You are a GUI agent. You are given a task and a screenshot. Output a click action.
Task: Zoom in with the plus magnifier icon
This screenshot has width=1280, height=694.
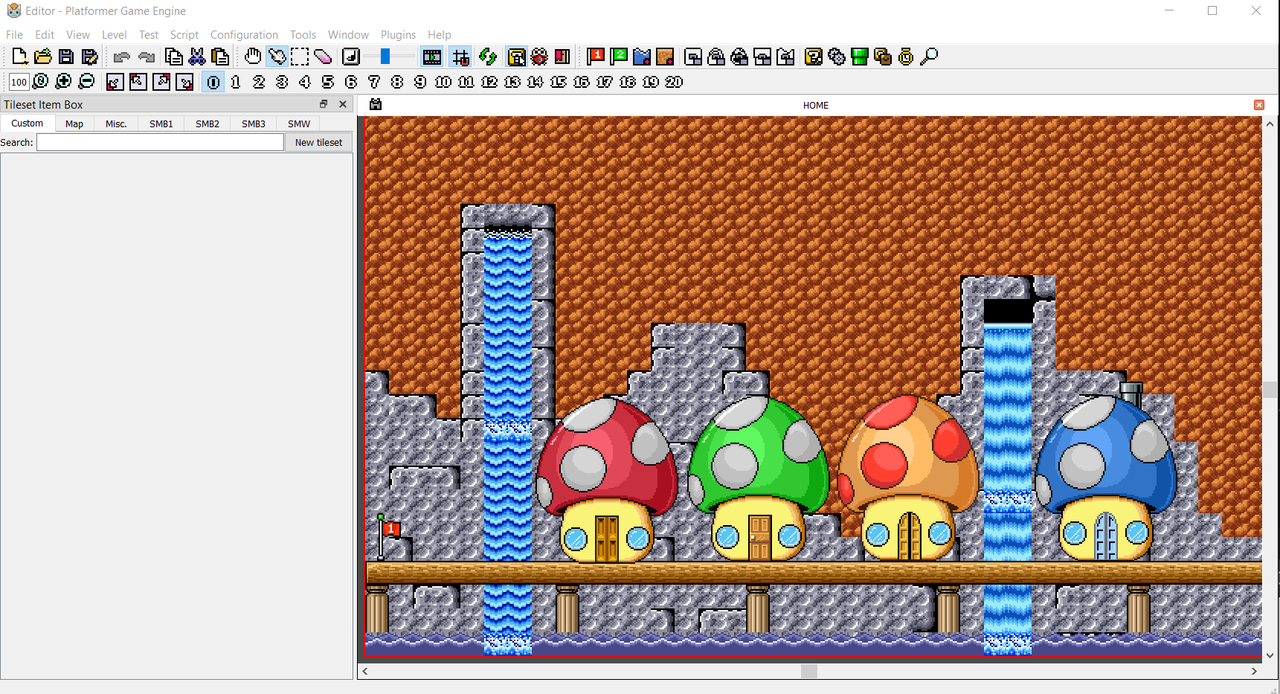[63, 82]
